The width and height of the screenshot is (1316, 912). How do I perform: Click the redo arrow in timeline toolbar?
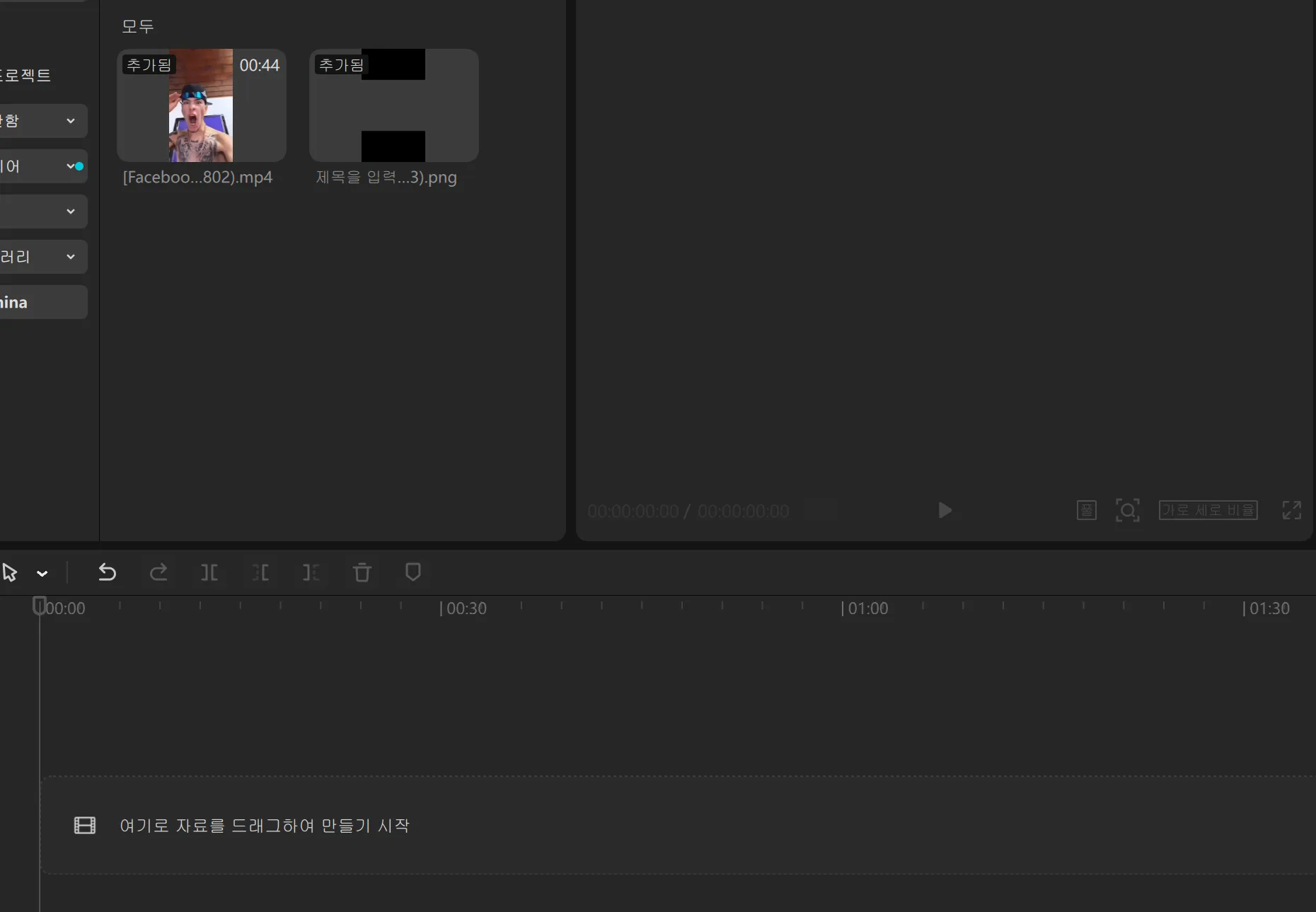pos(158,572)
